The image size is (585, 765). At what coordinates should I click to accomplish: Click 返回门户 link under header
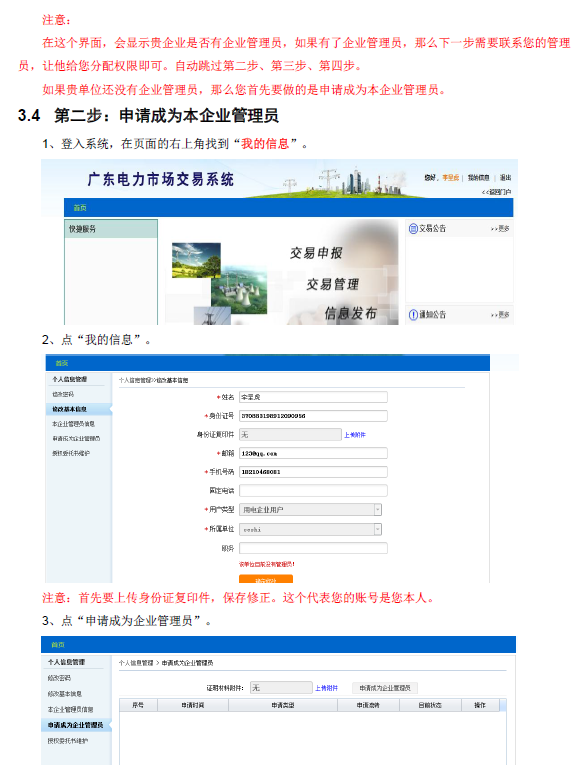click(x=496, y=192)
